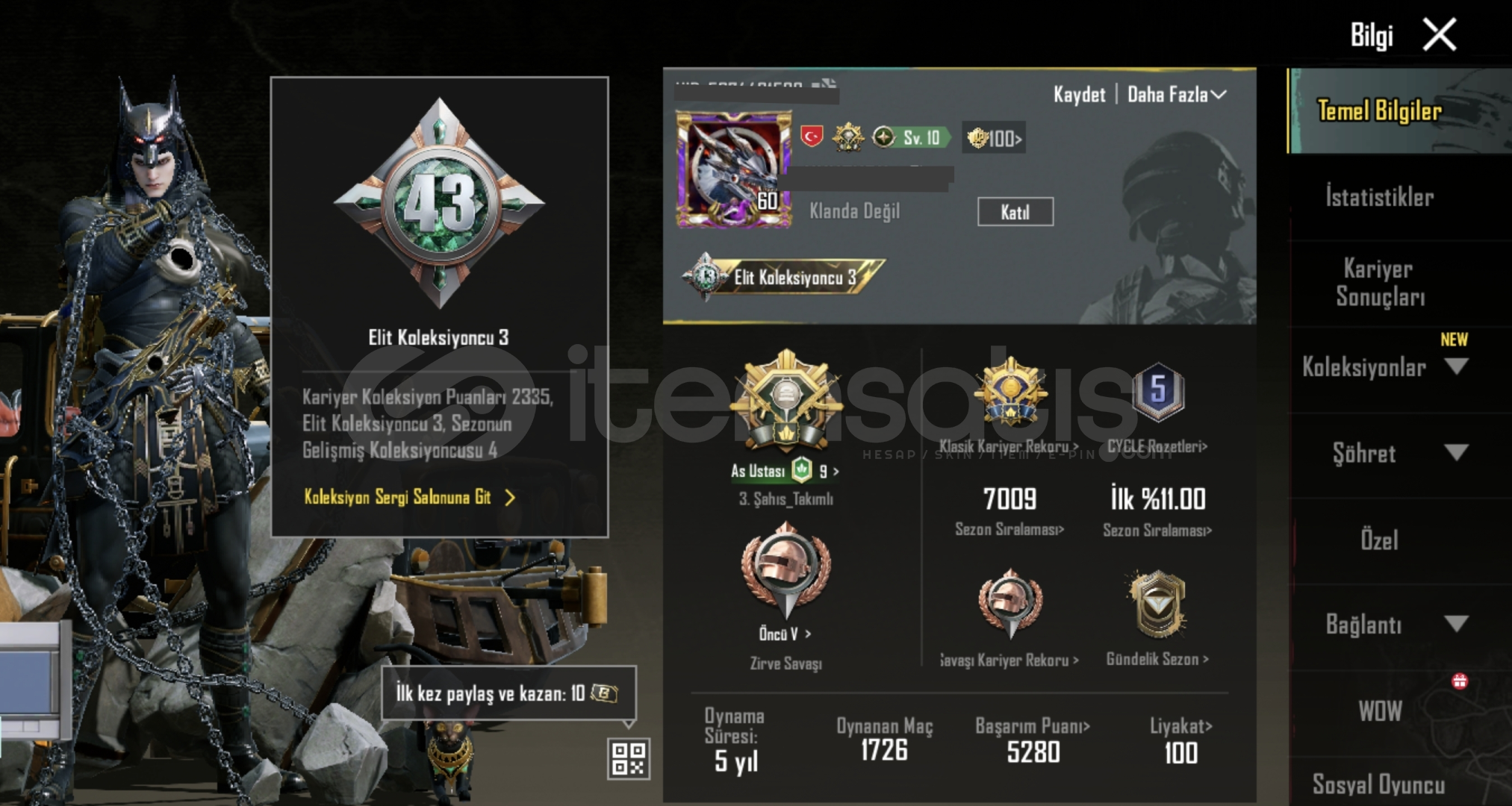Open the Kariyer Sonuçları tab
1512x806 pixels.
1380,283
